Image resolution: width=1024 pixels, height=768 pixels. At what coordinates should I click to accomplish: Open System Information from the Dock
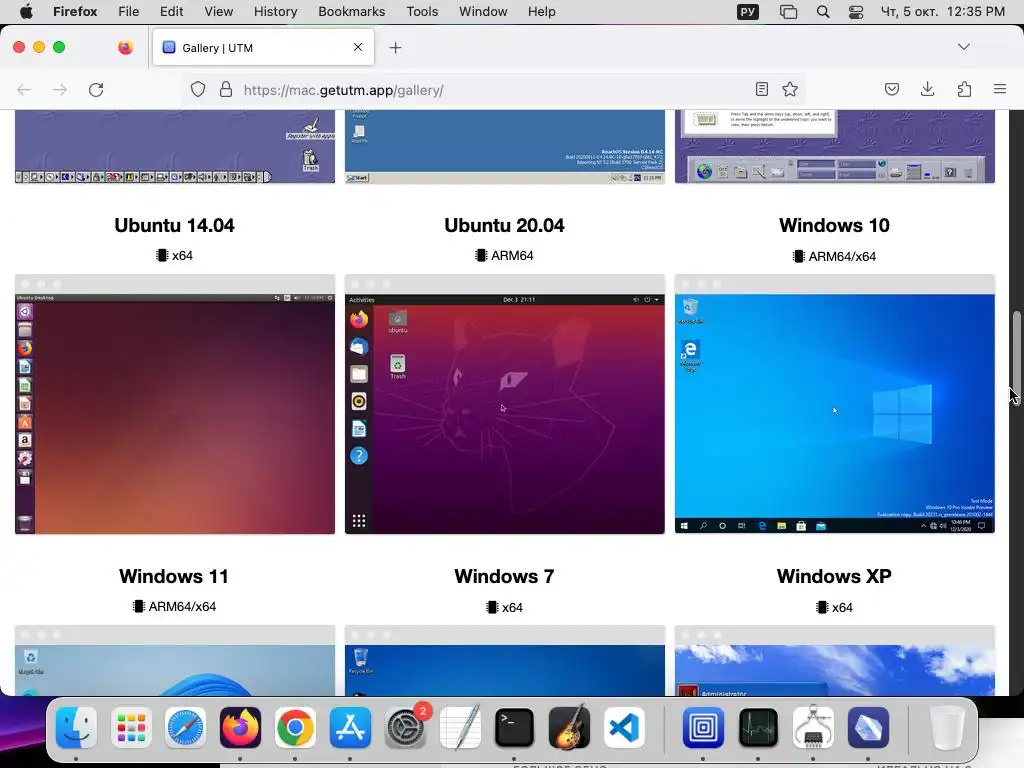[812, 727]
